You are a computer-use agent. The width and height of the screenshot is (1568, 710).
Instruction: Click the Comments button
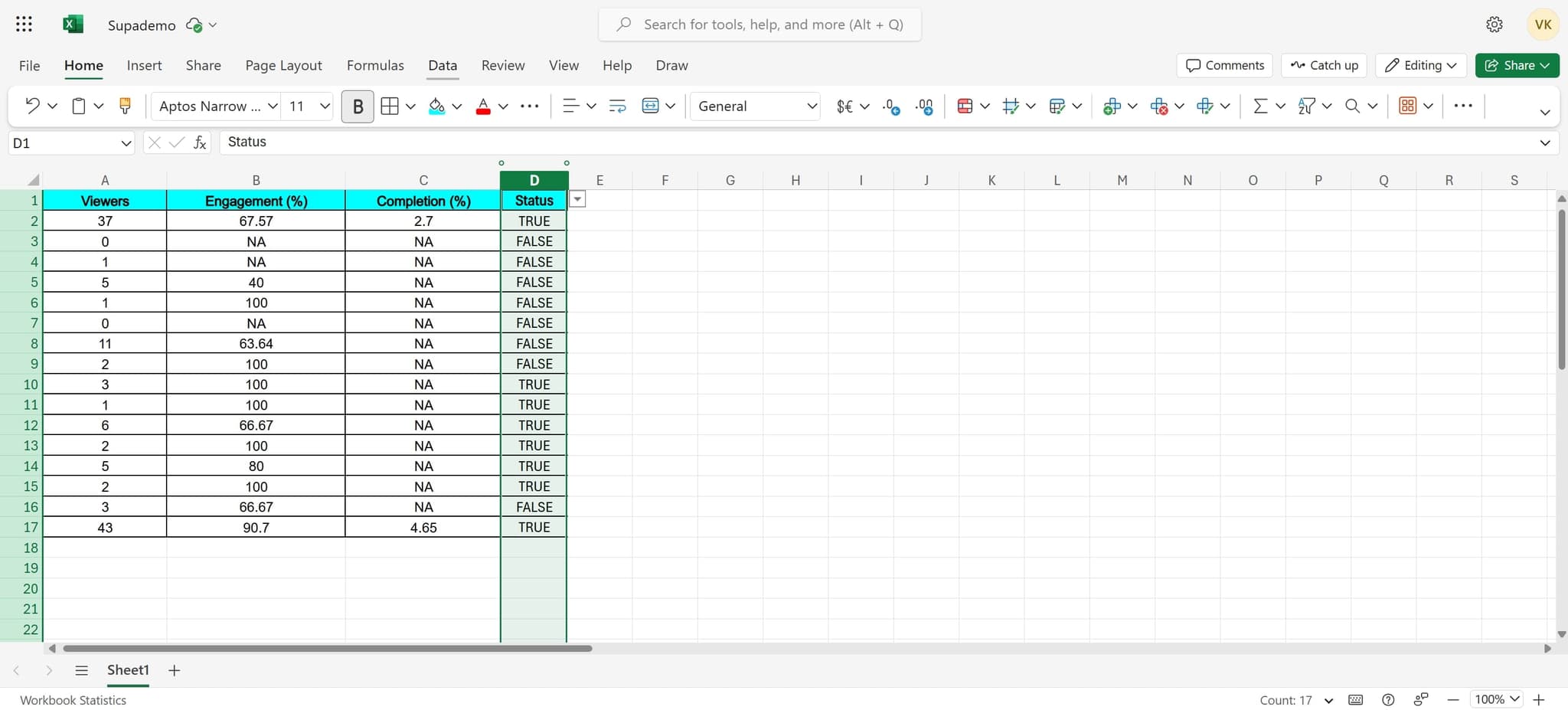[x=1223, y=65]
